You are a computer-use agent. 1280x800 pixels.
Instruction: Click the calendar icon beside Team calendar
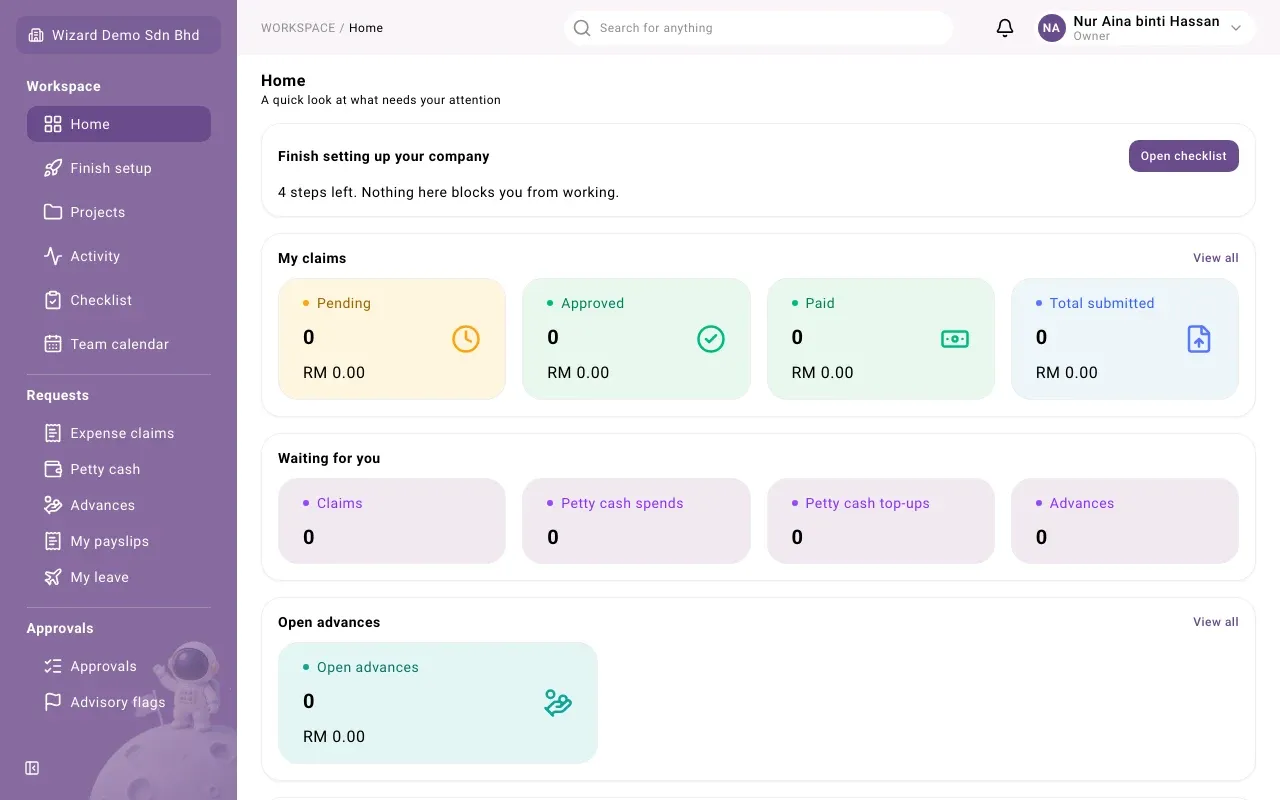(53, 344)
